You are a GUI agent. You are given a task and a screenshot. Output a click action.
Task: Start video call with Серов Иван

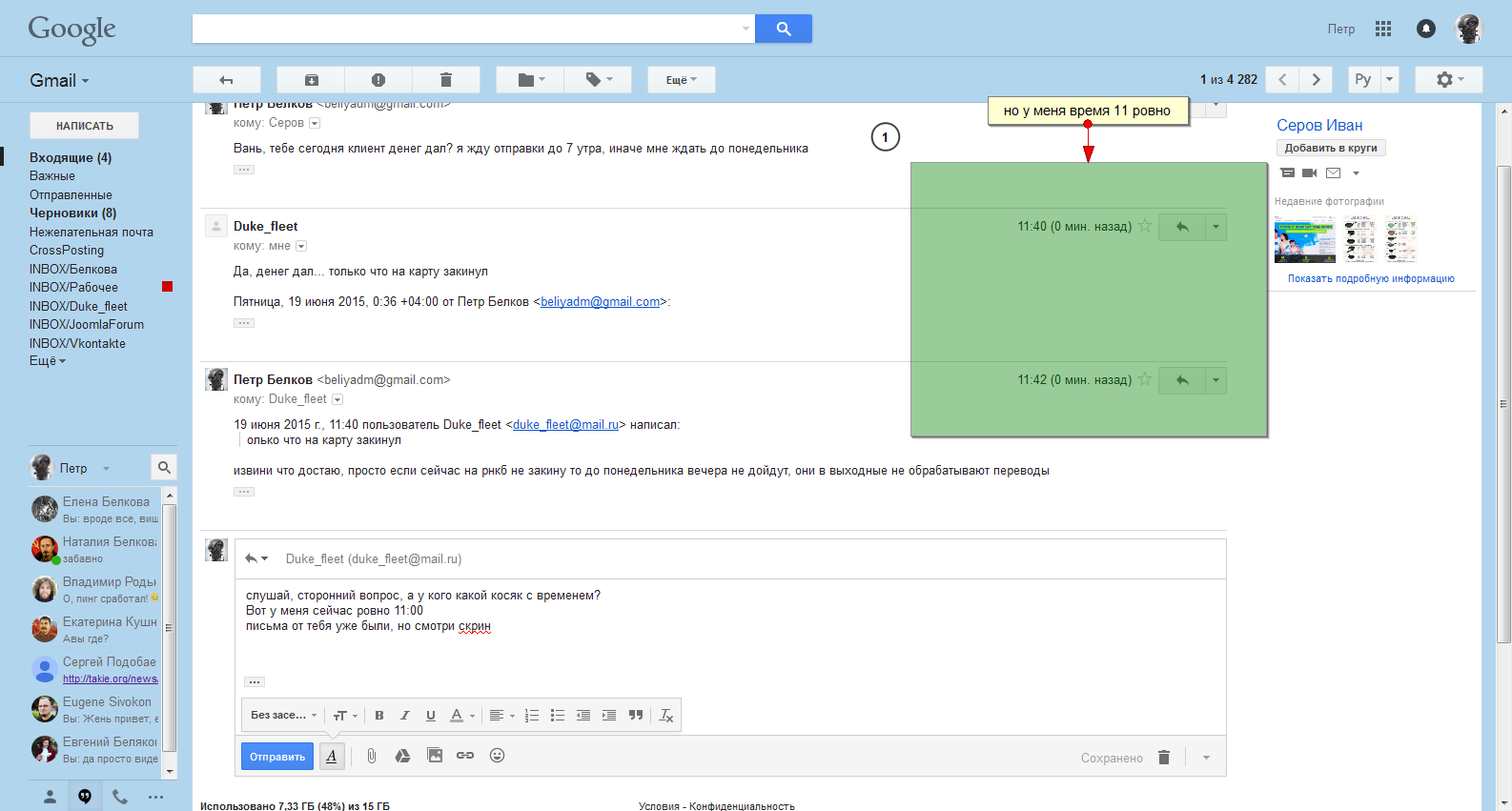[x=1310, y=173]
